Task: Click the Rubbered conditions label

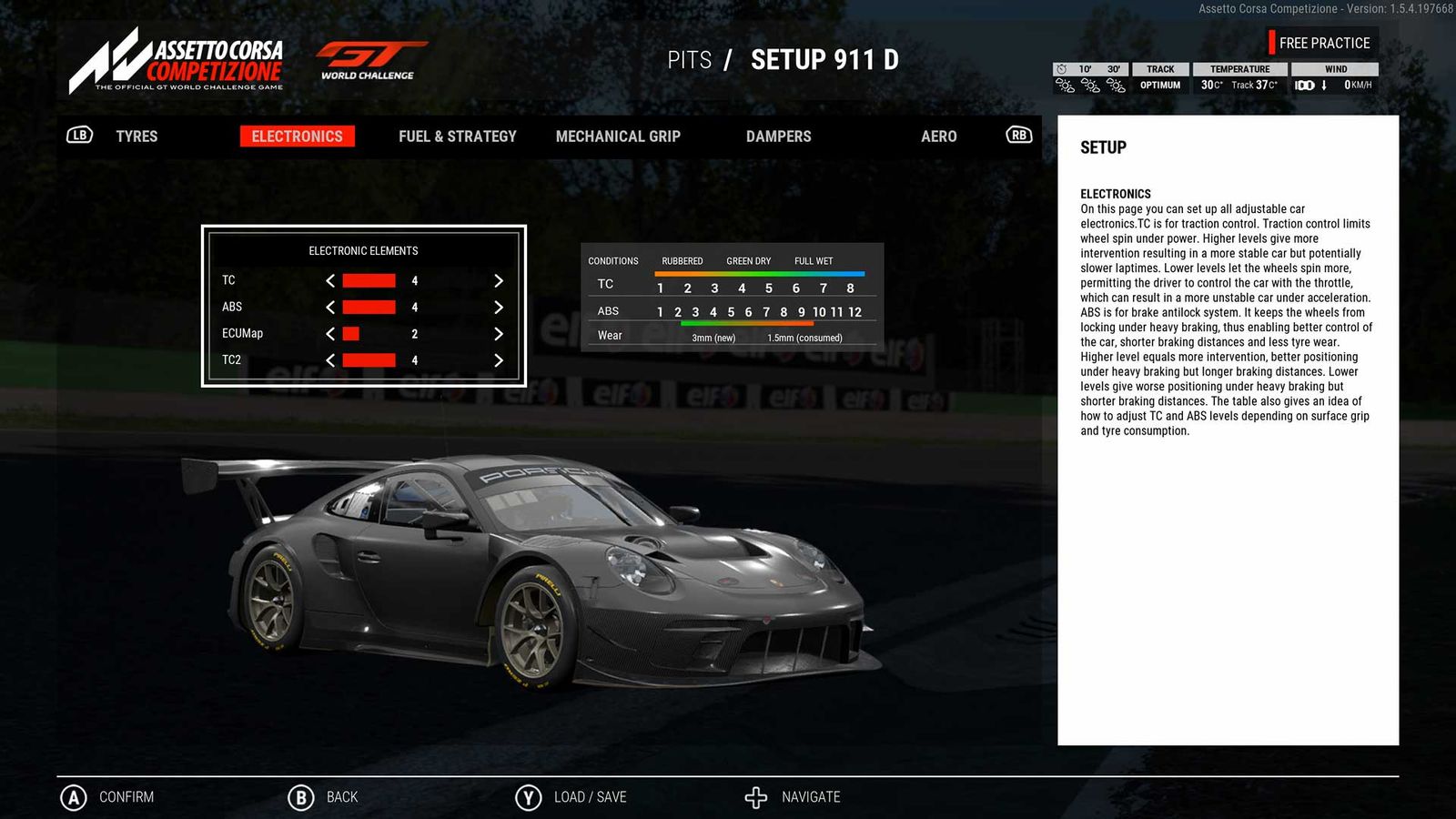Action: (x=682, y=261)
